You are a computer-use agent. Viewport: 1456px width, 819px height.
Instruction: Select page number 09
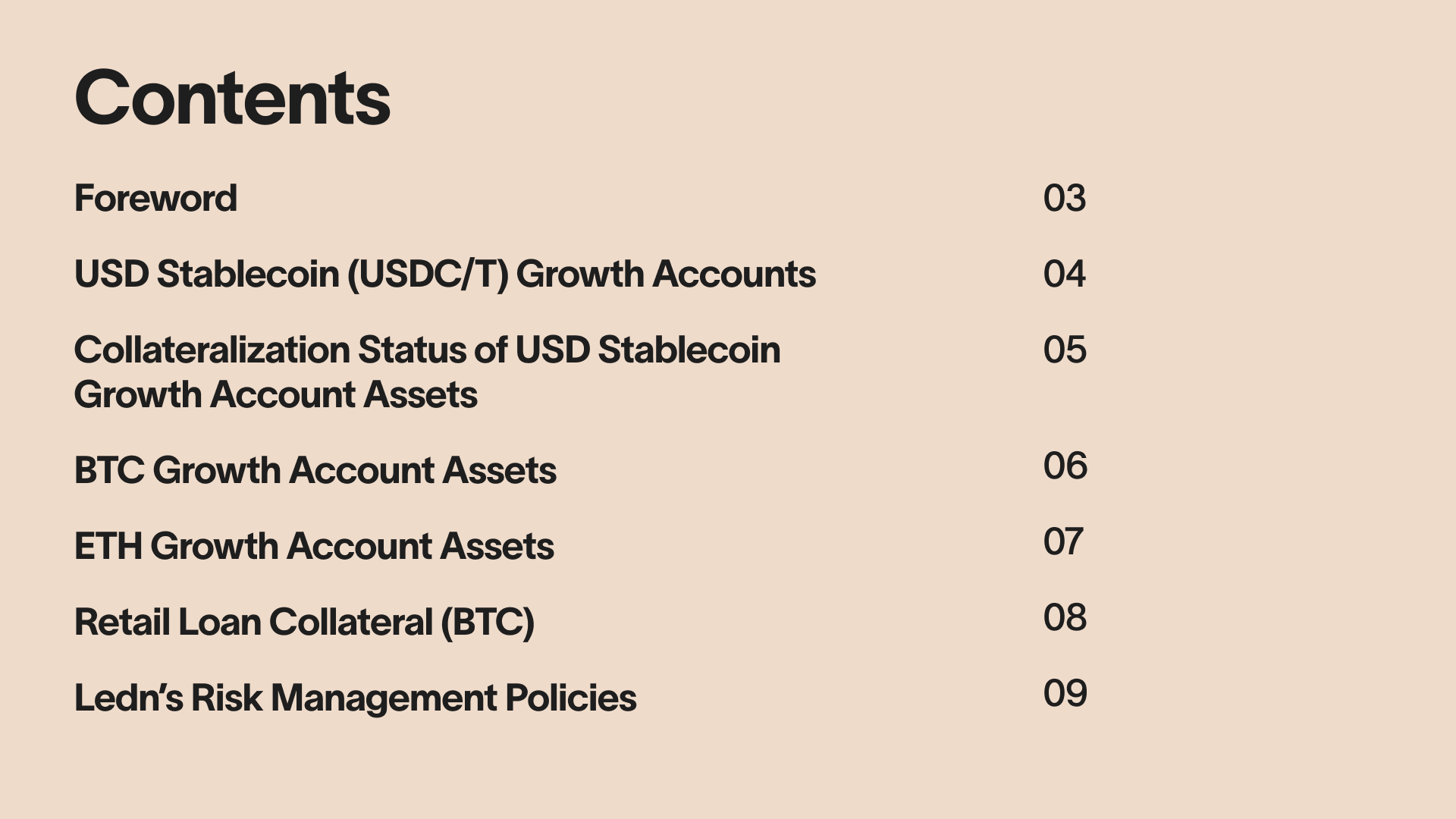click(x=1065, y=694)
